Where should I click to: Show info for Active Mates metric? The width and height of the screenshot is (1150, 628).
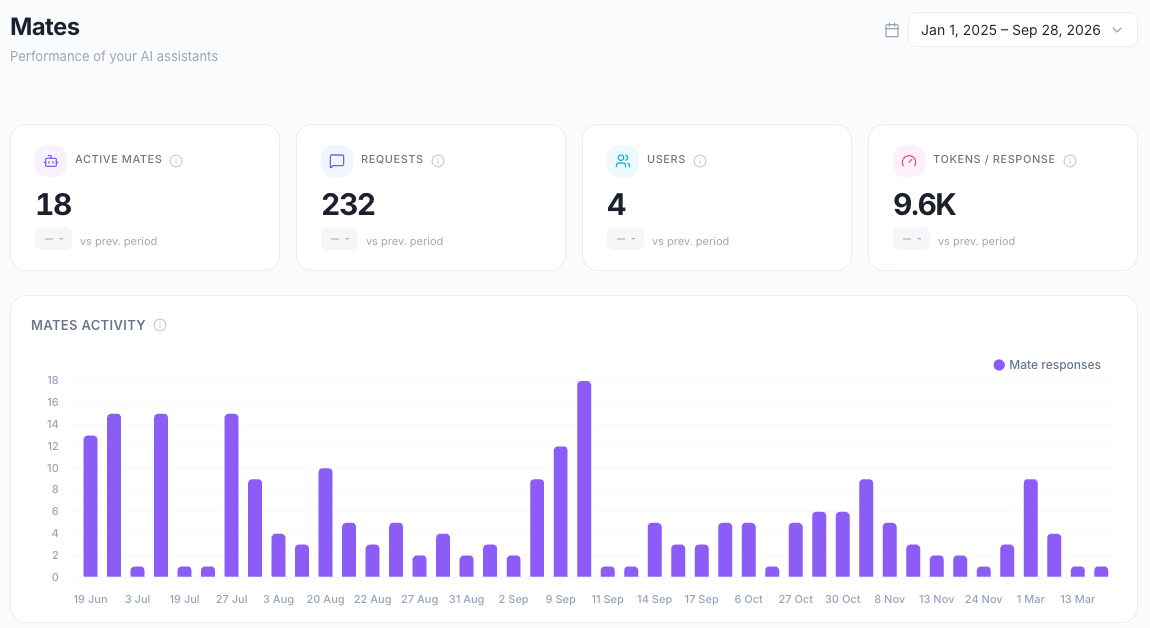tap(176, 161)
